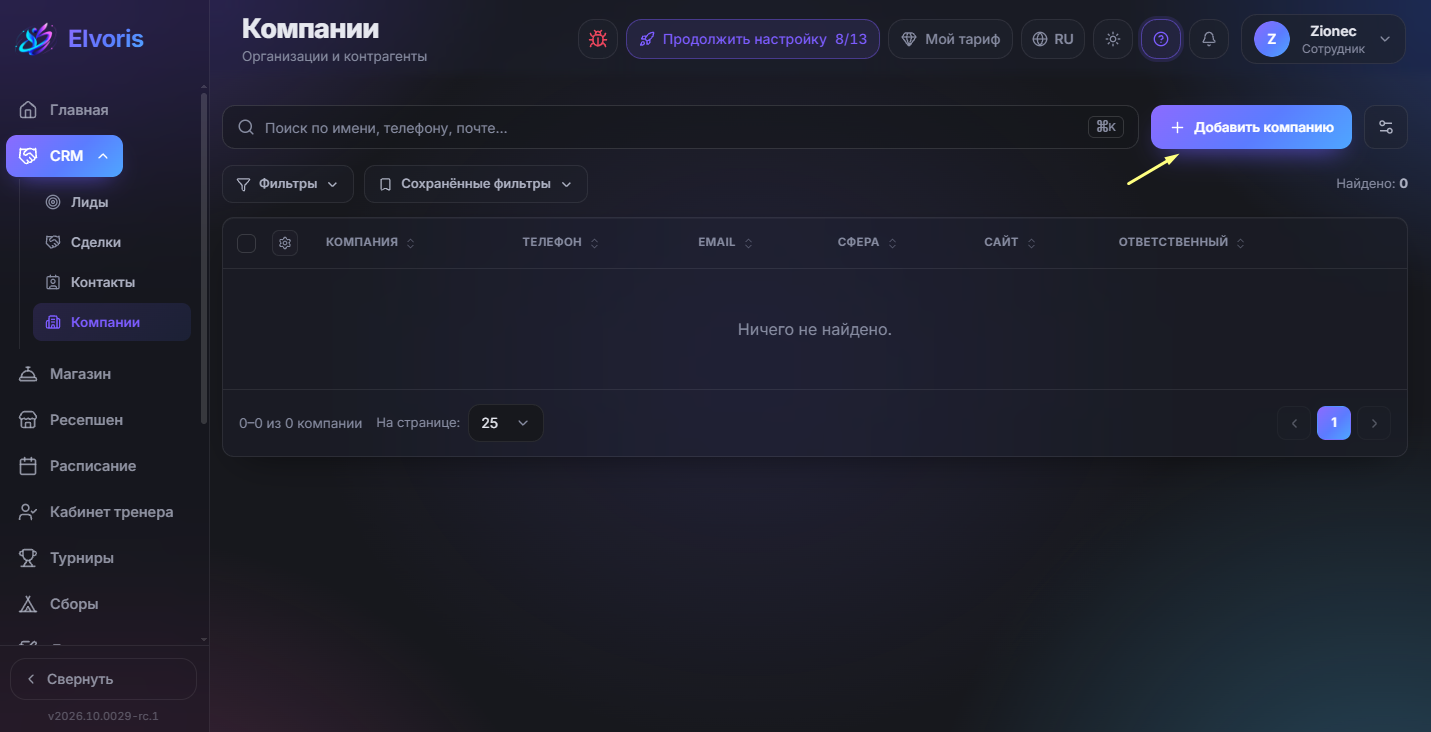Image resolution: width=1431 pixels, height=732 pixels.
Task: Open the help question mark icon
Action: tap(1161, 39)
